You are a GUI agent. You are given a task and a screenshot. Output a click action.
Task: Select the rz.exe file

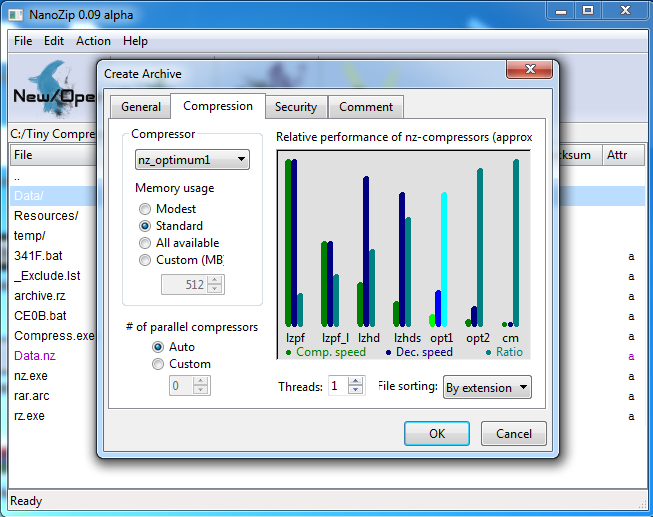tap(29, 416)
